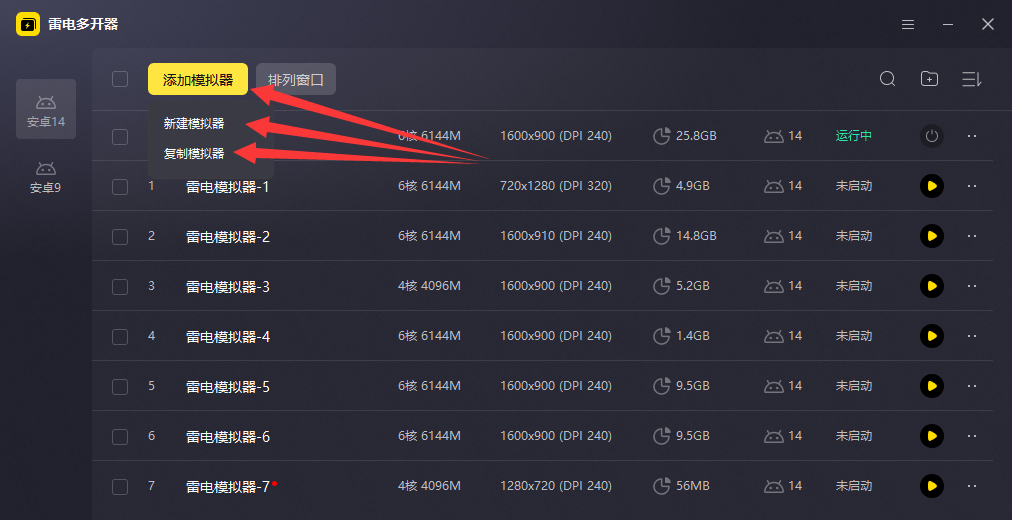Viewport: 1012px width, 520px height.
Task: Start 雷电模拟器-1 with play button
Action: 931,186
